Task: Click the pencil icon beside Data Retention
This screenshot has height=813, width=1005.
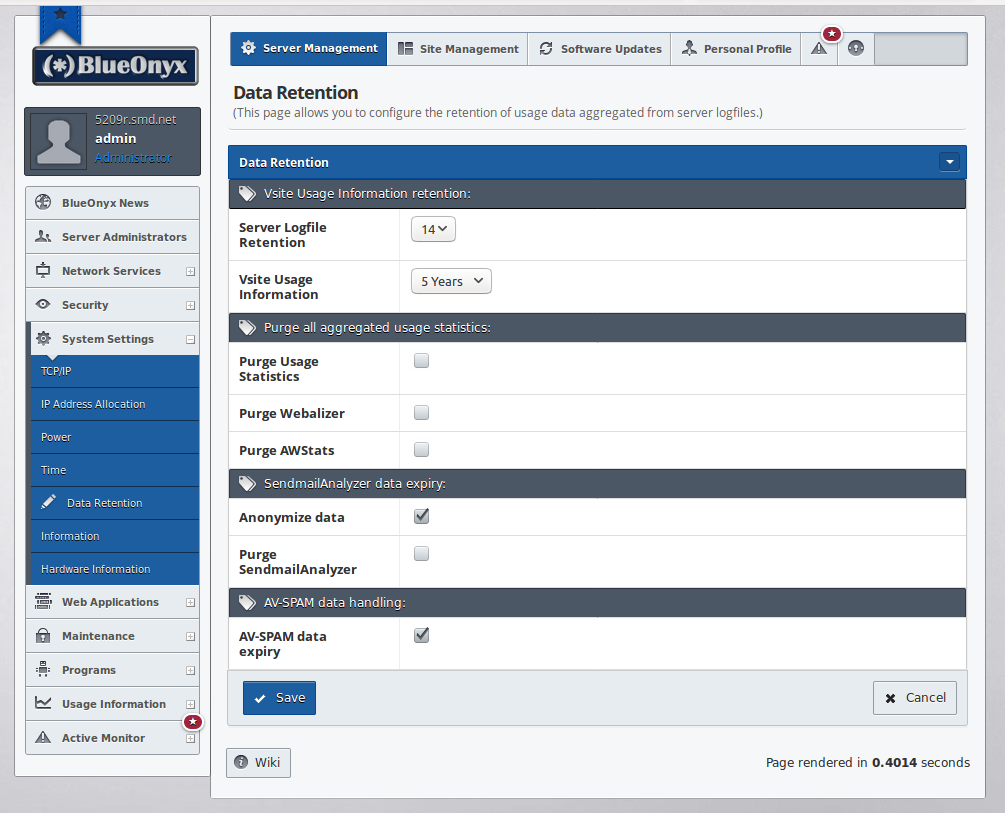Action: pyautogui.click(x=49, y=502)
